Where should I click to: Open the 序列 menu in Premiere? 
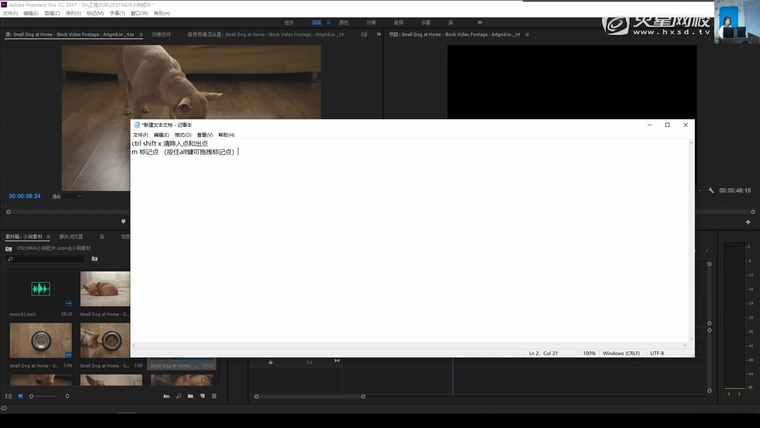click(x=73, y=13)
